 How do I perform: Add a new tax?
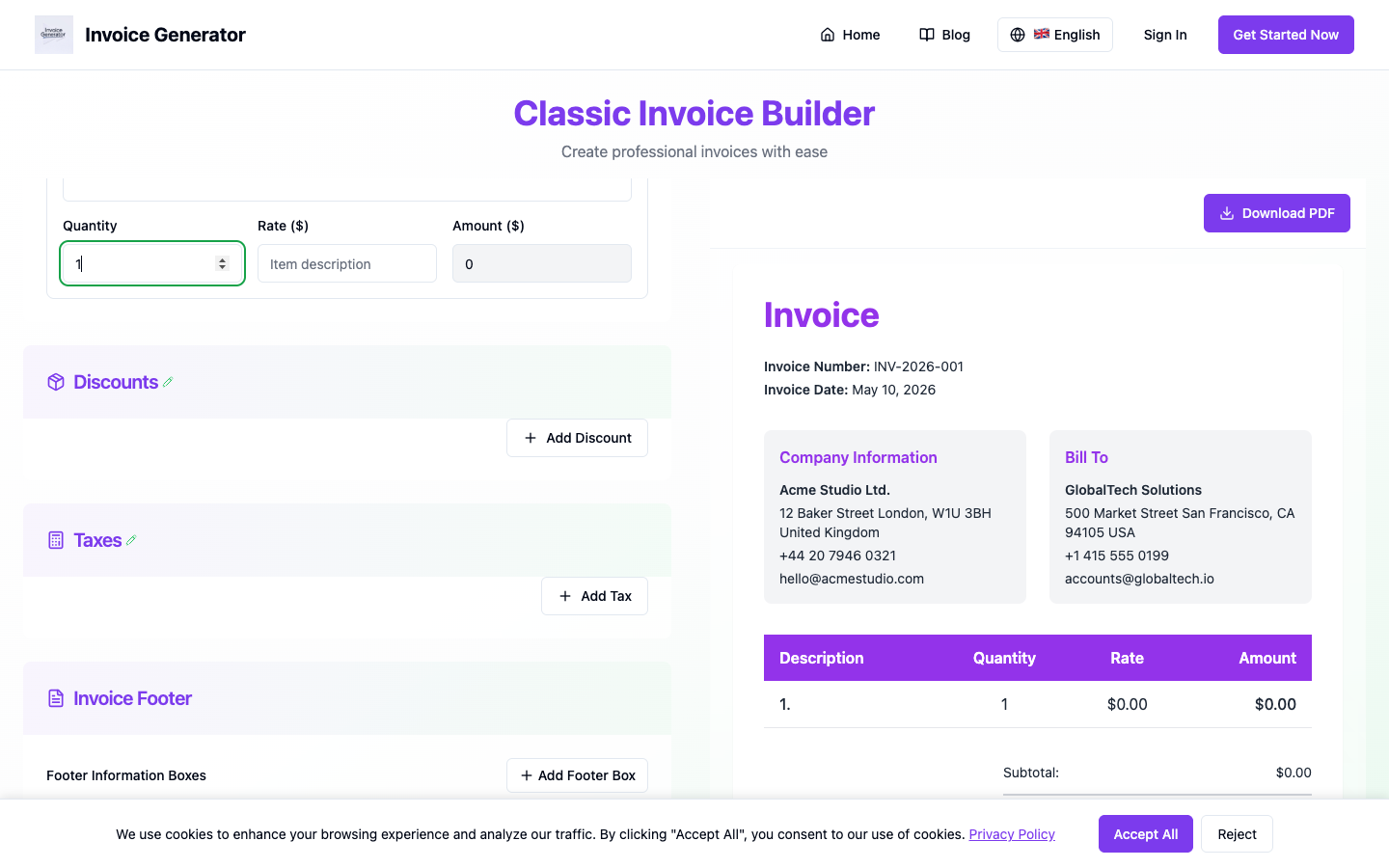[594, 596]
